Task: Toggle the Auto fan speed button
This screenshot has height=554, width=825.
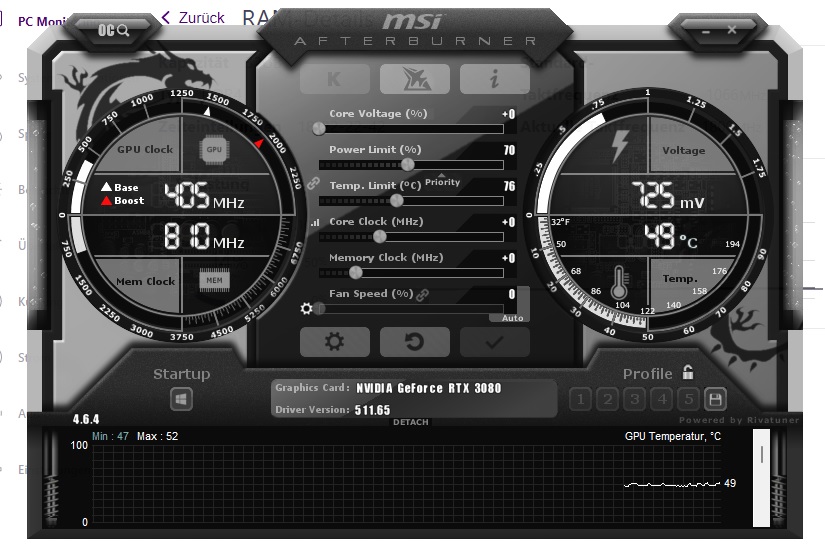Action: [512, 318]
